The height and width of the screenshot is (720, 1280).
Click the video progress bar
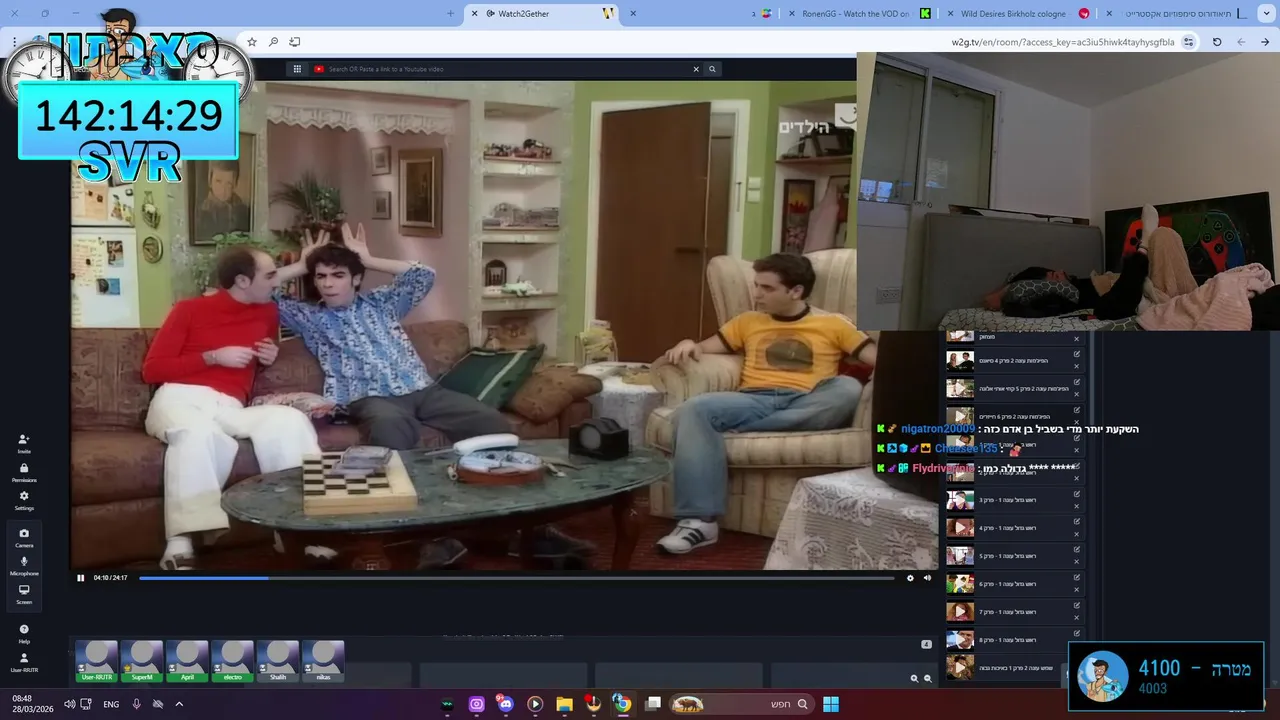(x=516, y=577)
